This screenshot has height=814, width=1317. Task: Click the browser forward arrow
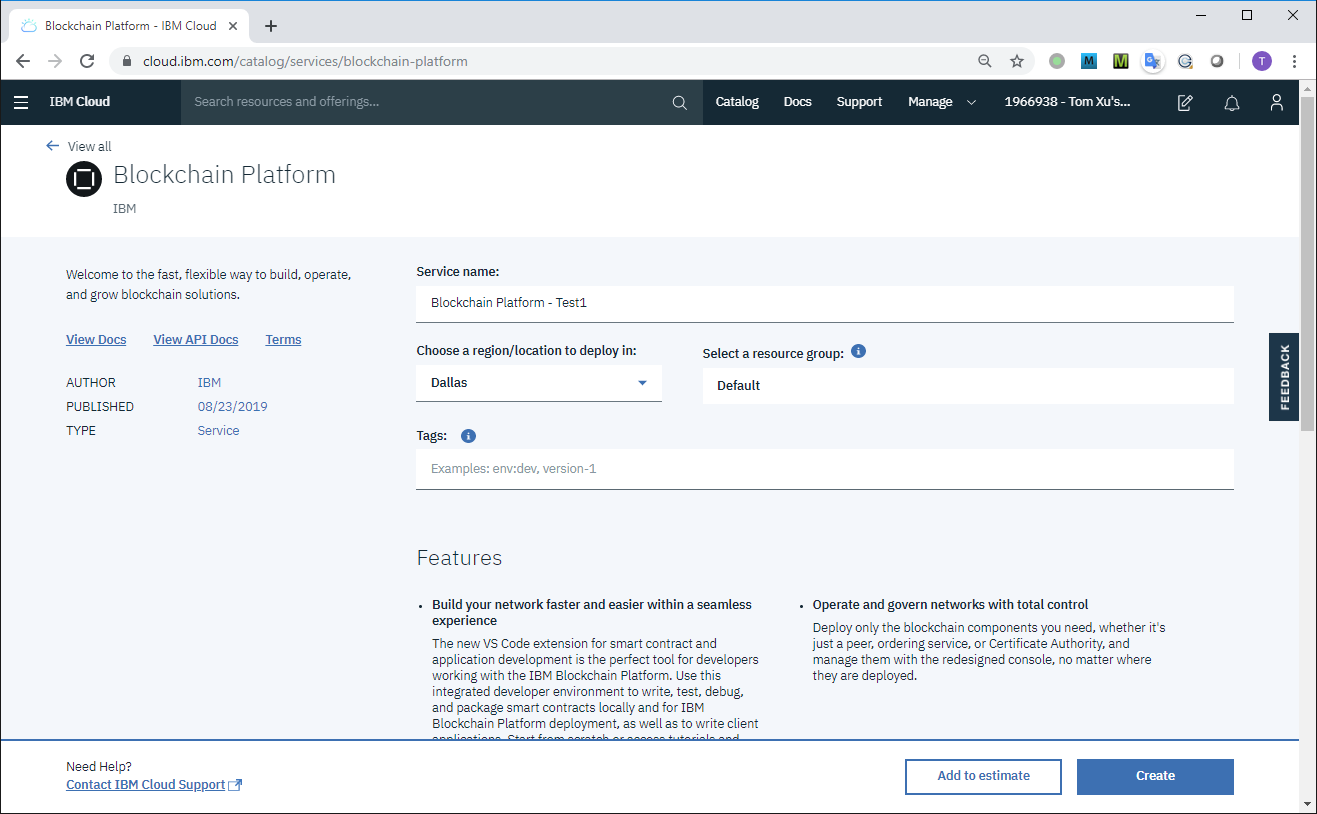55,61
